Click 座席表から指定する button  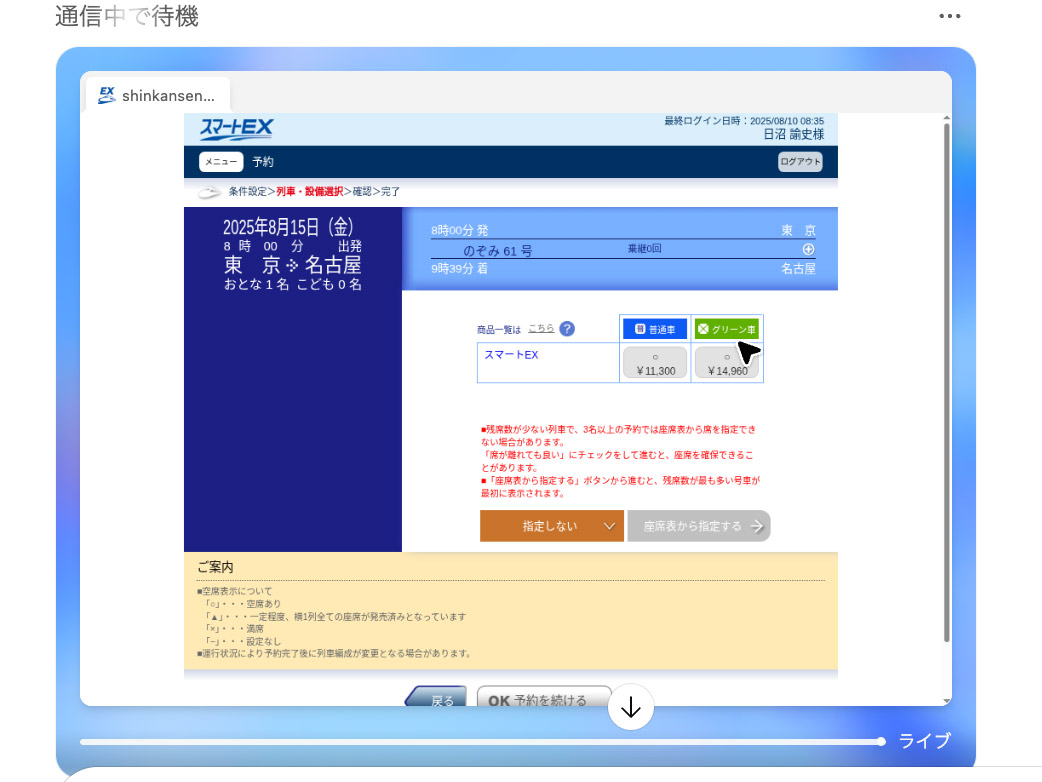pyautogui.click(x=699, y=526)
